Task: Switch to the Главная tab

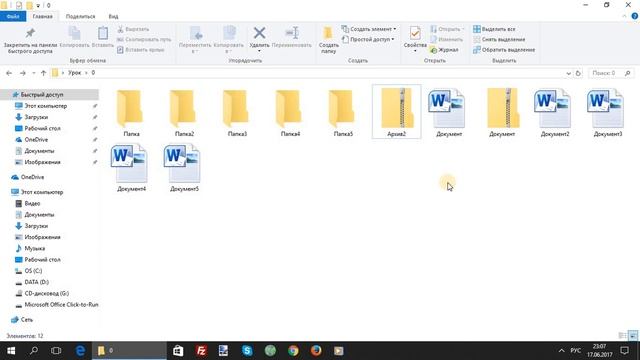Action: coord(42,16)
